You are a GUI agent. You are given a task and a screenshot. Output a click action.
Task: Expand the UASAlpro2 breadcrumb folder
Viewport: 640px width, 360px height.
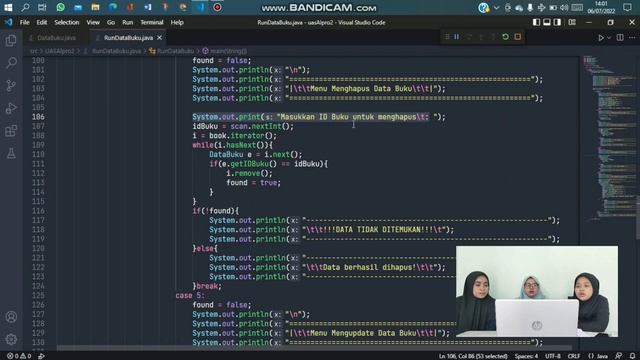click(60, 51)
